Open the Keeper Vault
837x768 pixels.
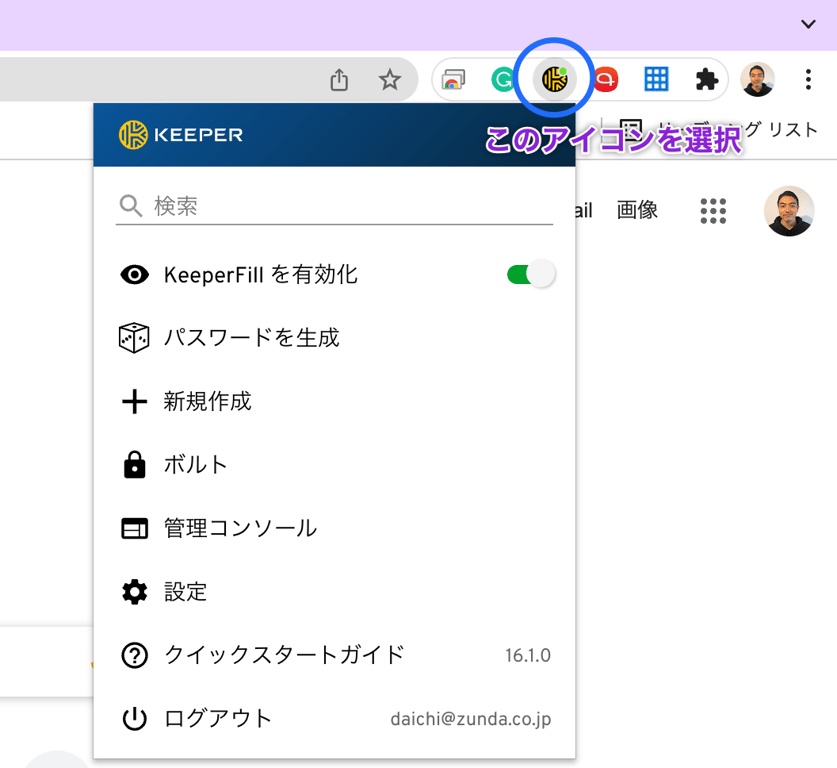click(x=197, y=464)
